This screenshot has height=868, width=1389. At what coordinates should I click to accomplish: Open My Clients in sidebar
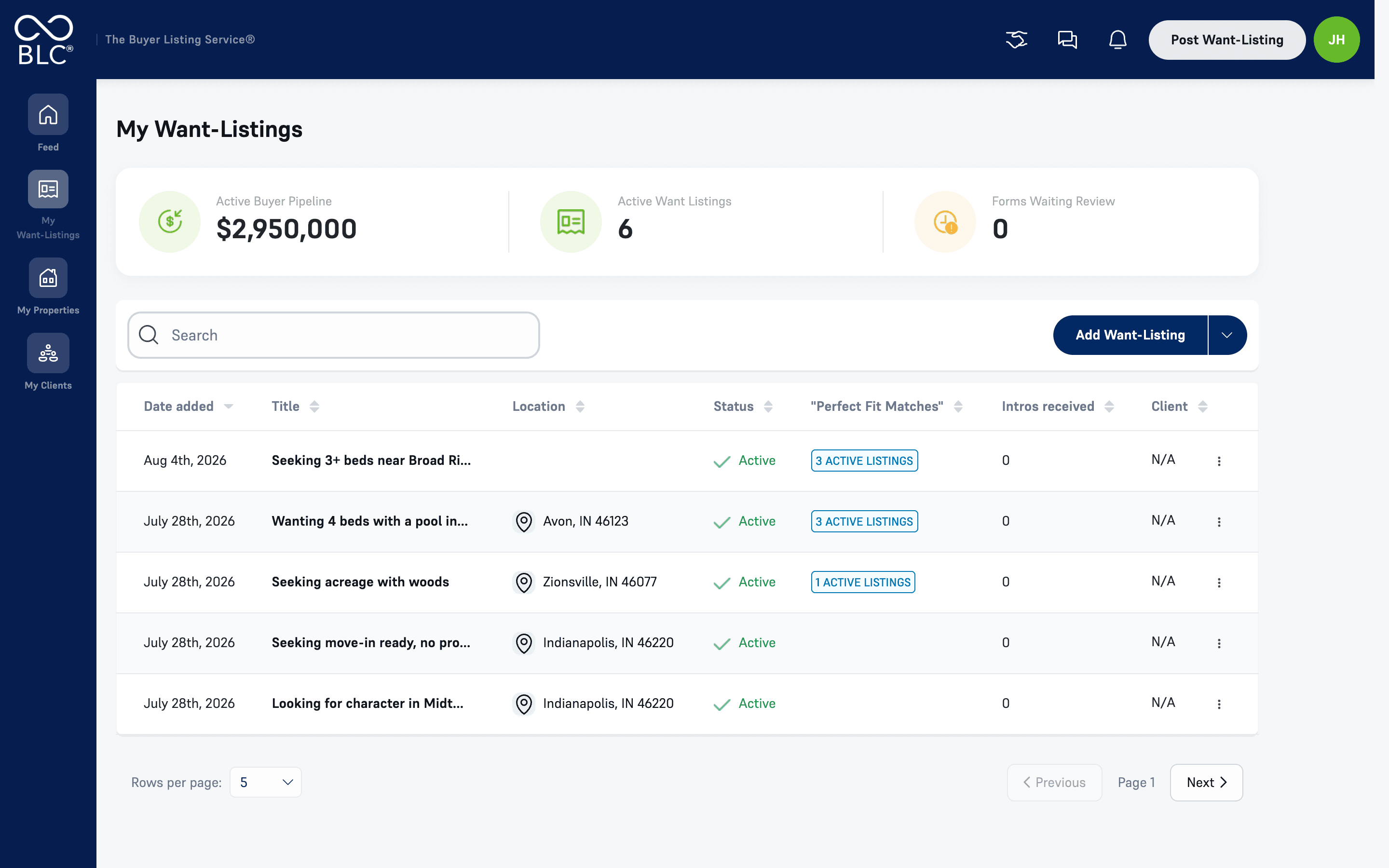click(x=48, y=353)
